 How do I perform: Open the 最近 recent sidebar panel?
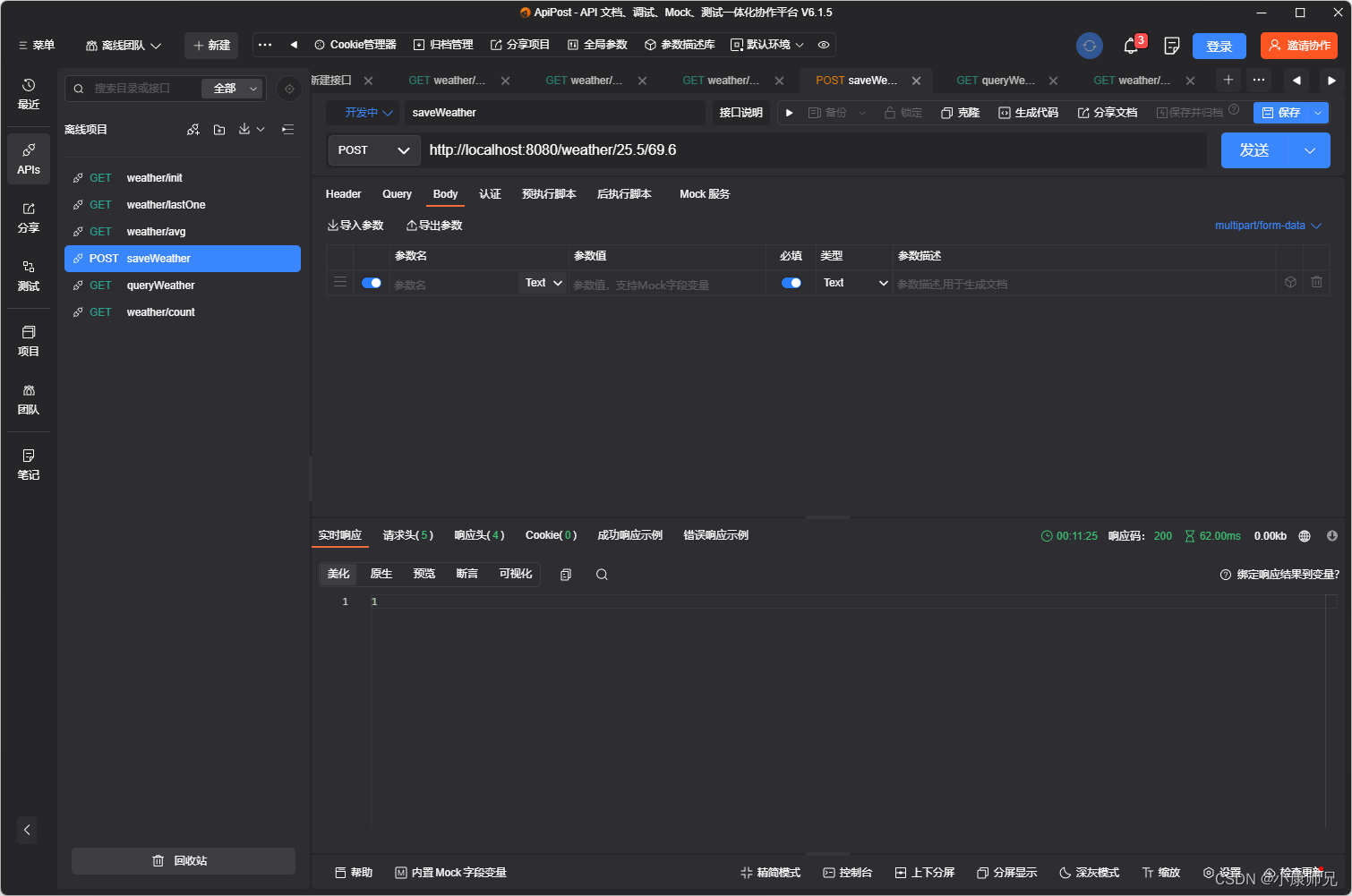point(29,94)
